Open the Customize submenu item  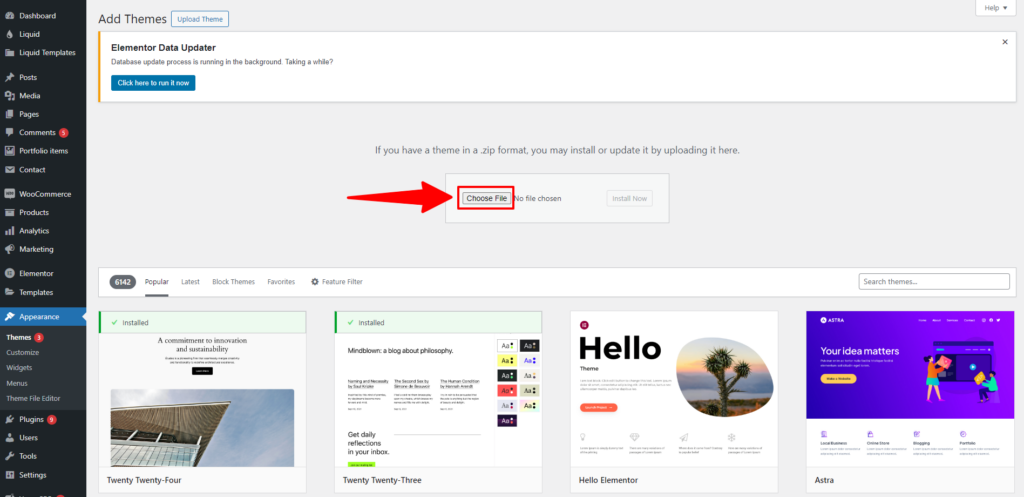23,353
